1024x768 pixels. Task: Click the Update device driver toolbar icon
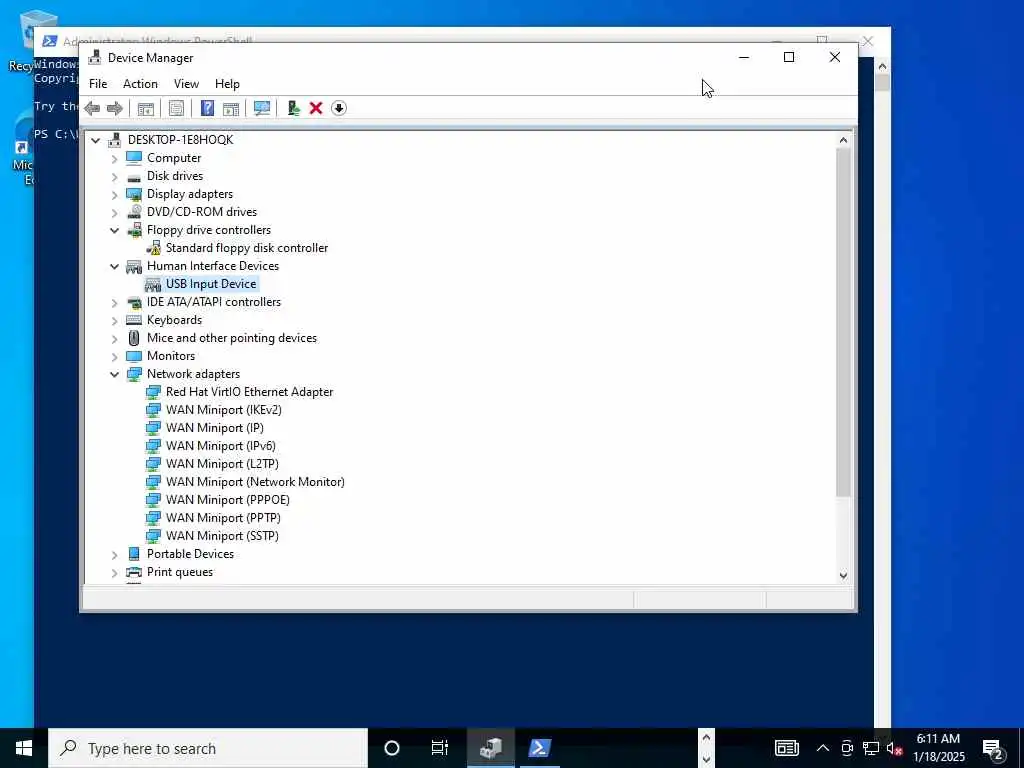click(x=293, y=108)
